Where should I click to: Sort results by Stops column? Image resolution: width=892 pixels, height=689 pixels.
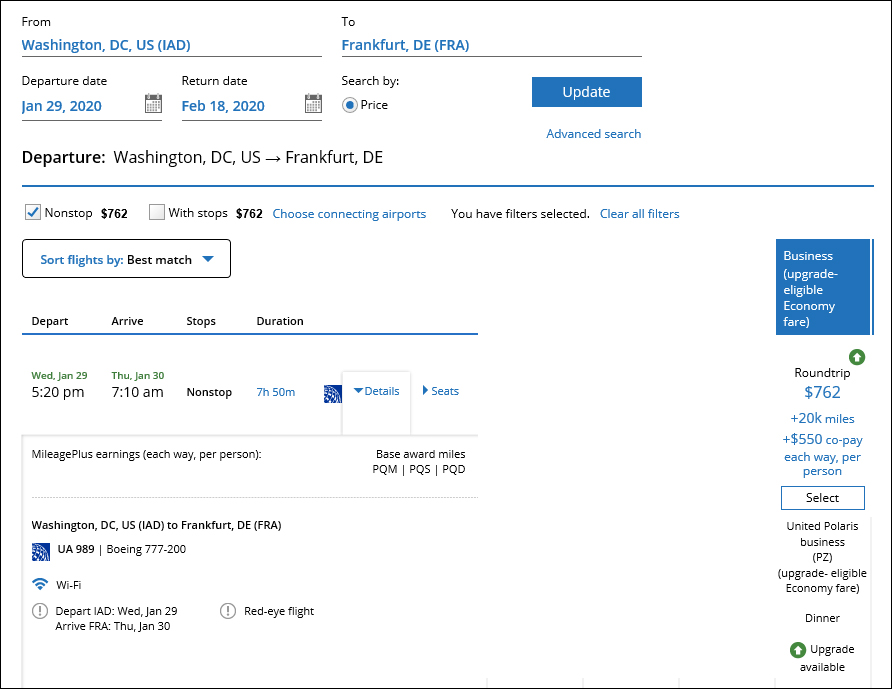[201, 321]
